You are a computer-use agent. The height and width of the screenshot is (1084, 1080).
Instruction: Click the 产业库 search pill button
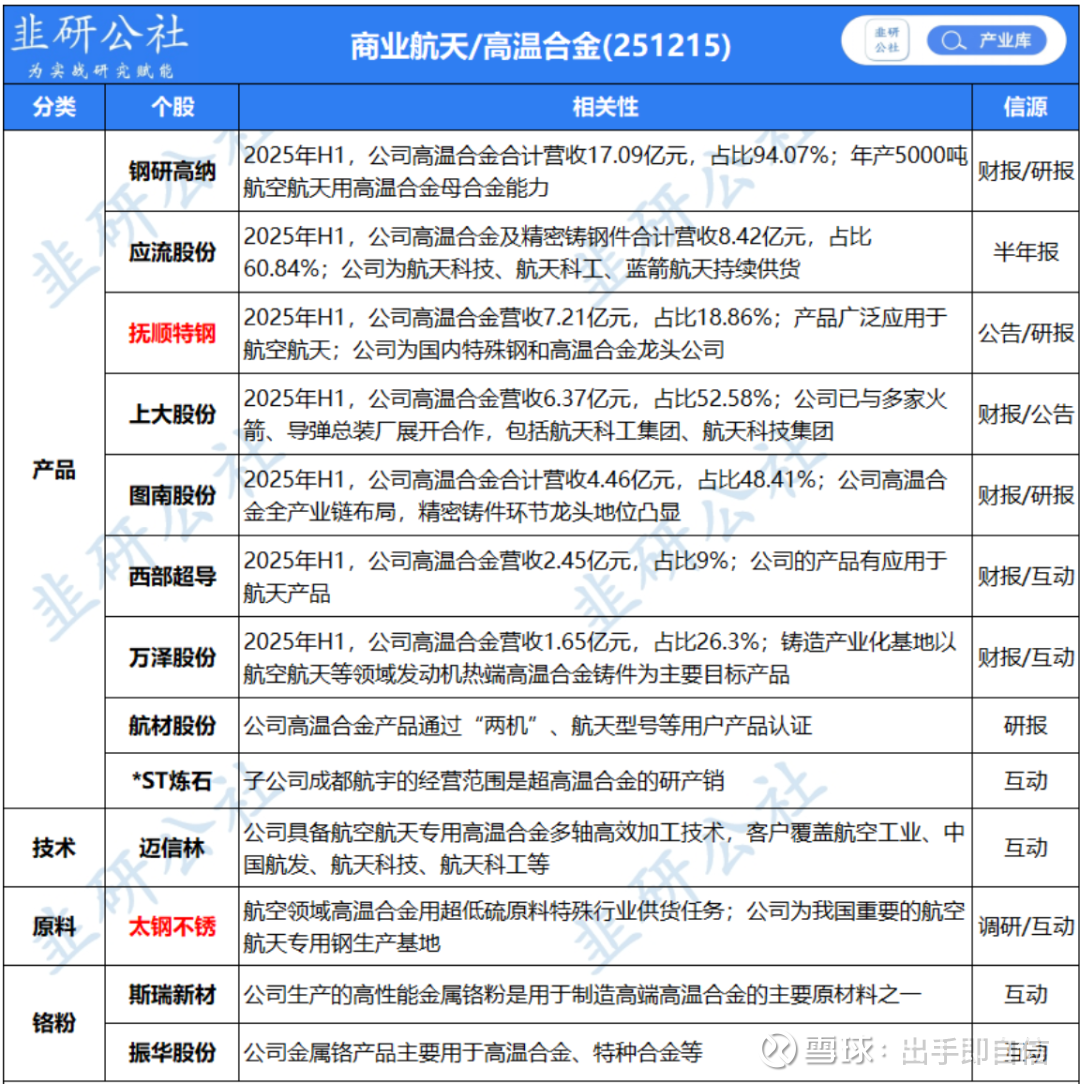point(986,41)
